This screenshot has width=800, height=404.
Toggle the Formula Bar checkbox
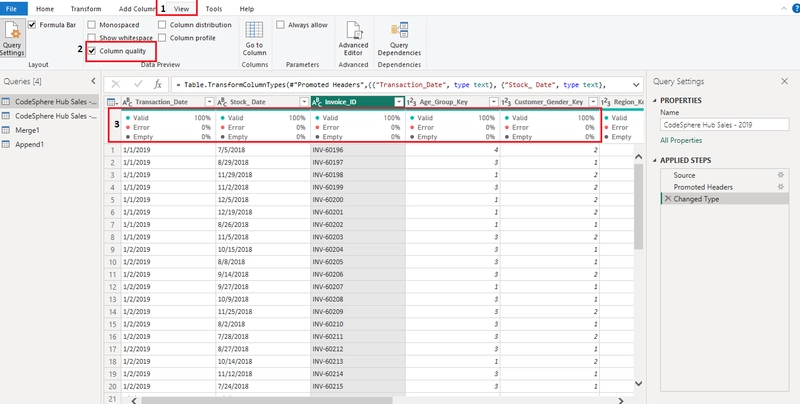(x=32, y=24)
